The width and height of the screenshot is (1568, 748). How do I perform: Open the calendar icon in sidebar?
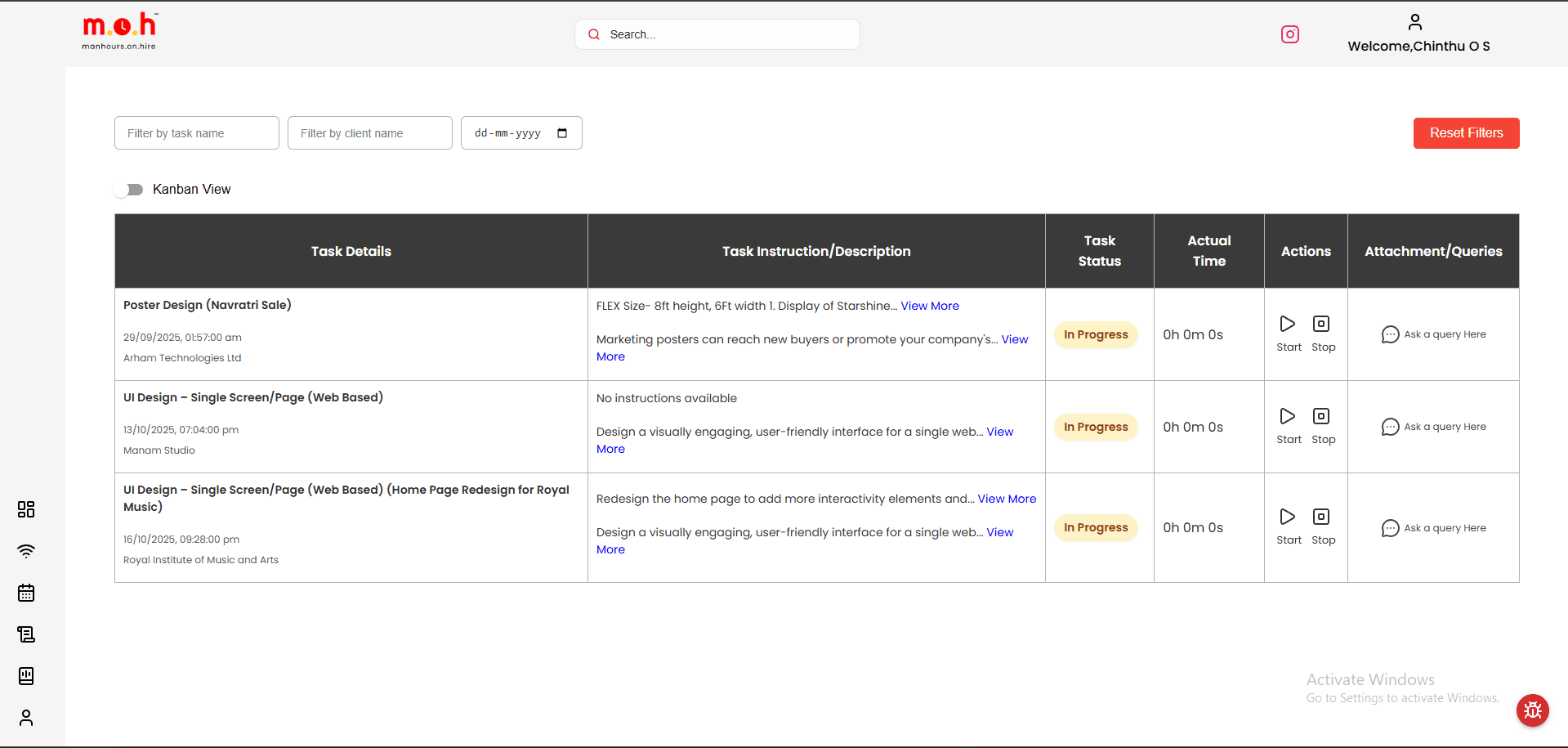coord(26,593)
